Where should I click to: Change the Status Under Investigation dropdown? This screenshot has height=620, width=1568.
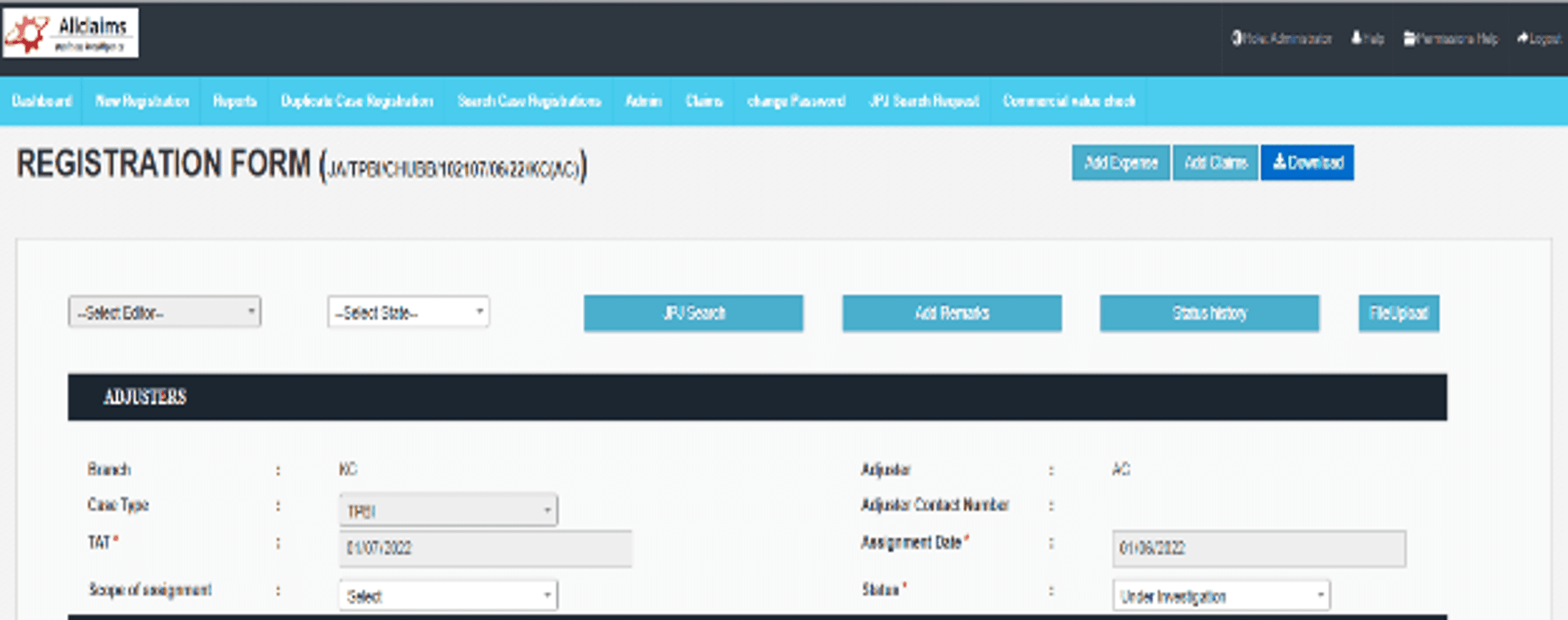(1221, 596)
